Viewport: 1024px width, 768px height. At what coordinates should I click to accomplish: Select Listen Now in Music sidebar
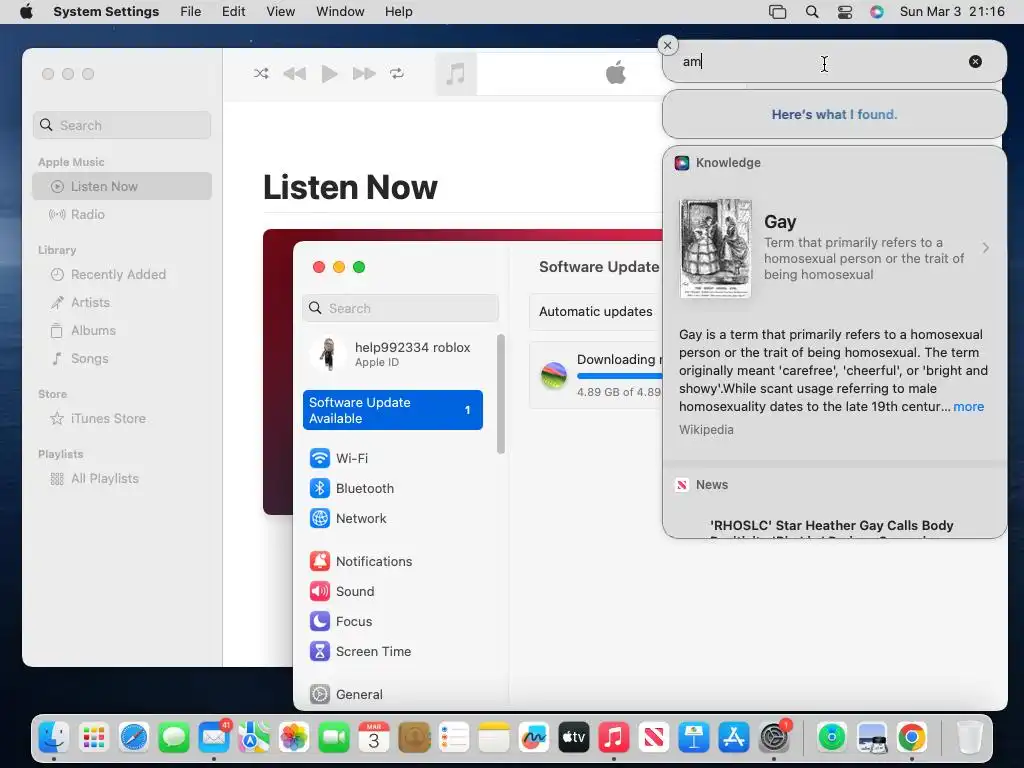(x=122, y=186)
